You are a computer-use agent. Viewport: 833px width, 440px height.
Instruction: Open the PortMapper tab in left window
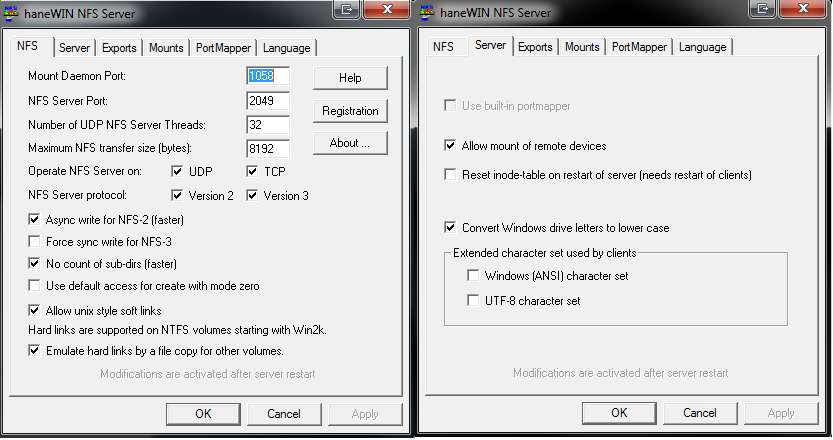click(x=223, y=48)
